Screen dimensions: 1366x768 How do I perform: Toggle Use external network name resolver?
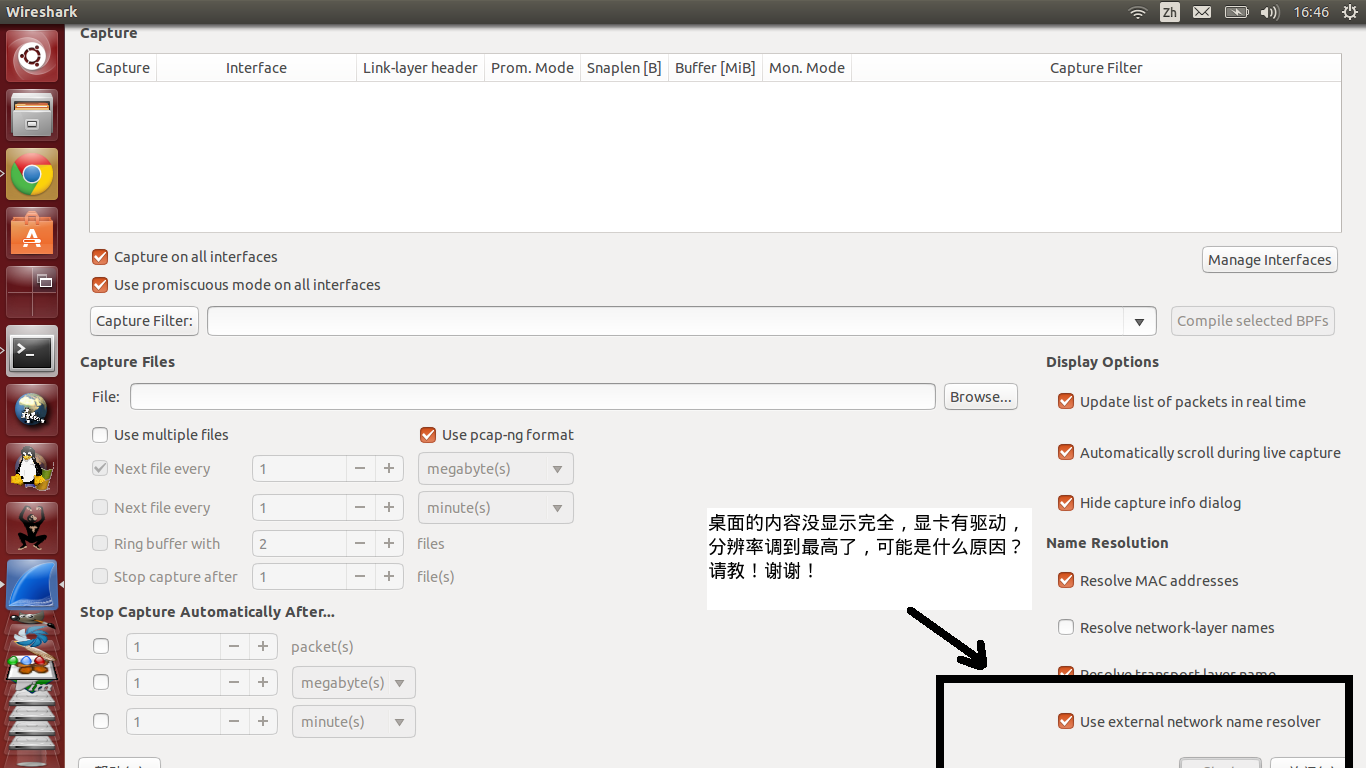pos(1066,722)
